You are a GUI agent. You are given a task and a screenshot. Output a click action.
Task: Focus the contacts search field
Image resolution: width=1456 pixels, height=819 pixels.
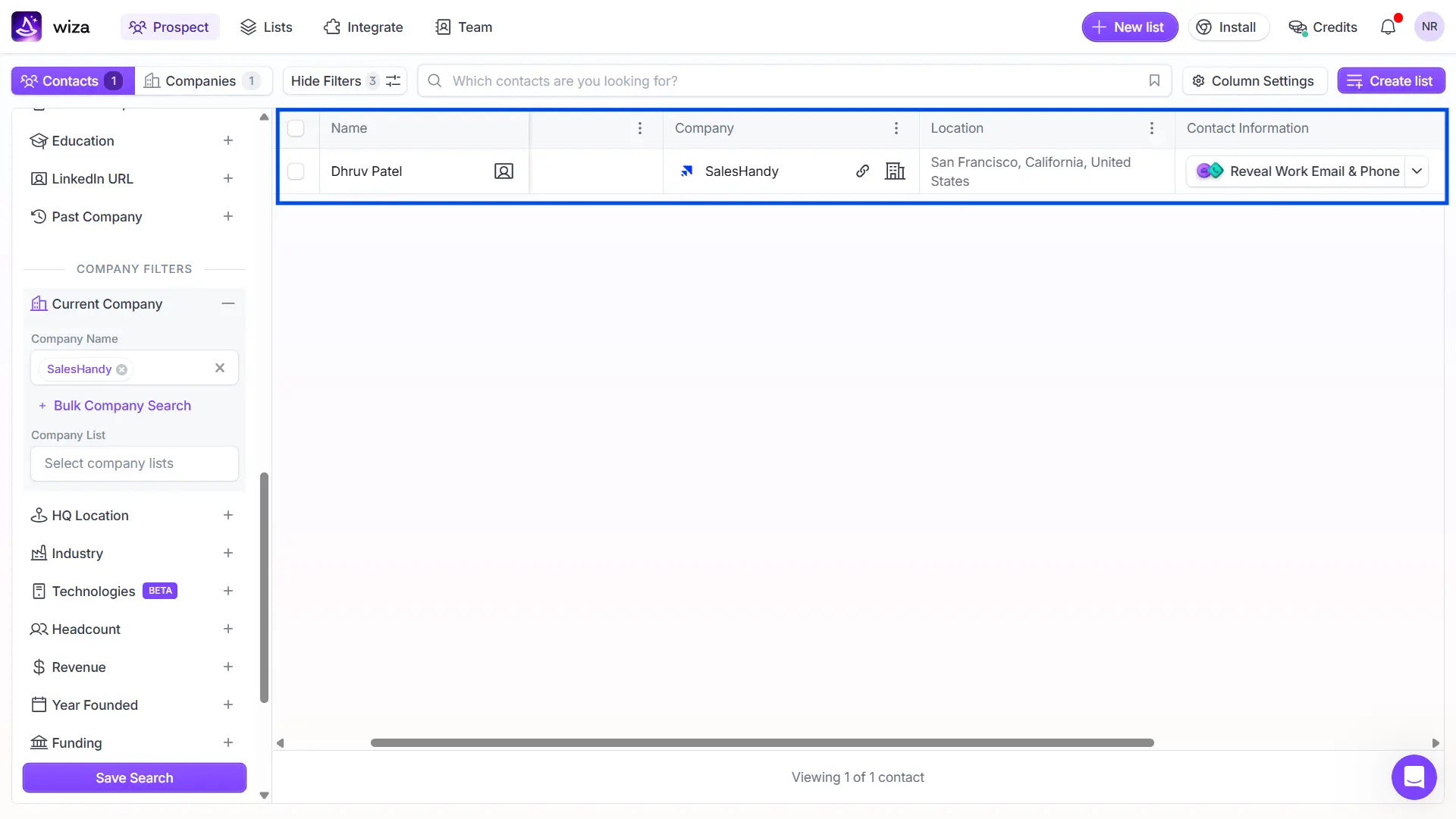click(x=794, y=80)
